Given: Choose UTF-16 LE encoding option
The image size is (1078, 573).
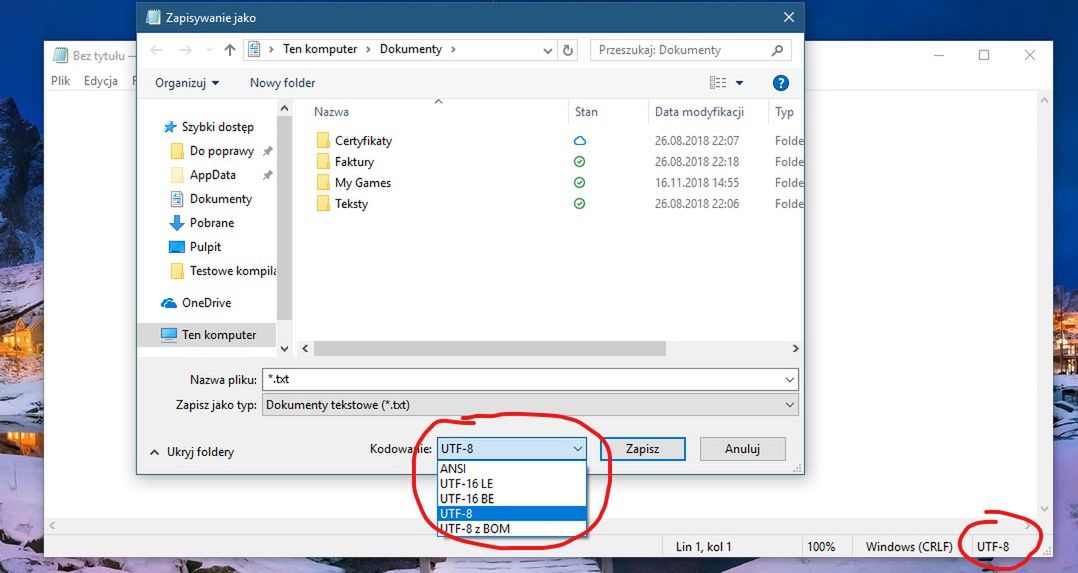Looking at the screenshot, I should 512,484.
